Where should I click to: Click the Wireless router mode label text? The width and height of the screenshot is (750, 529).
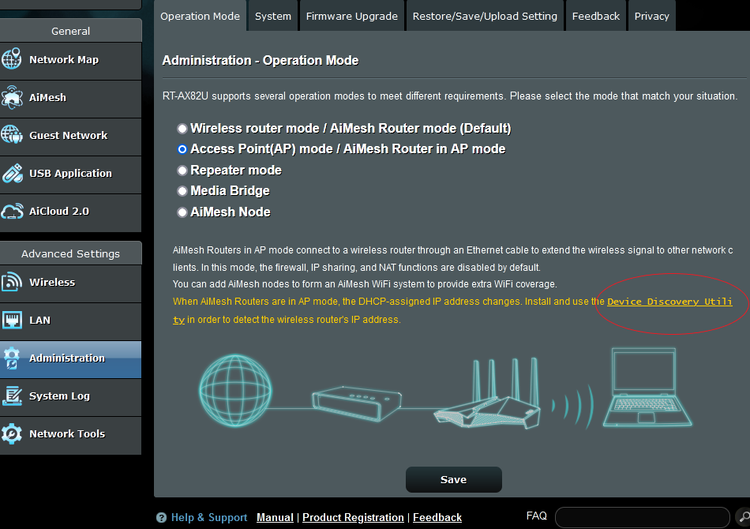click(x=351, y=128)
